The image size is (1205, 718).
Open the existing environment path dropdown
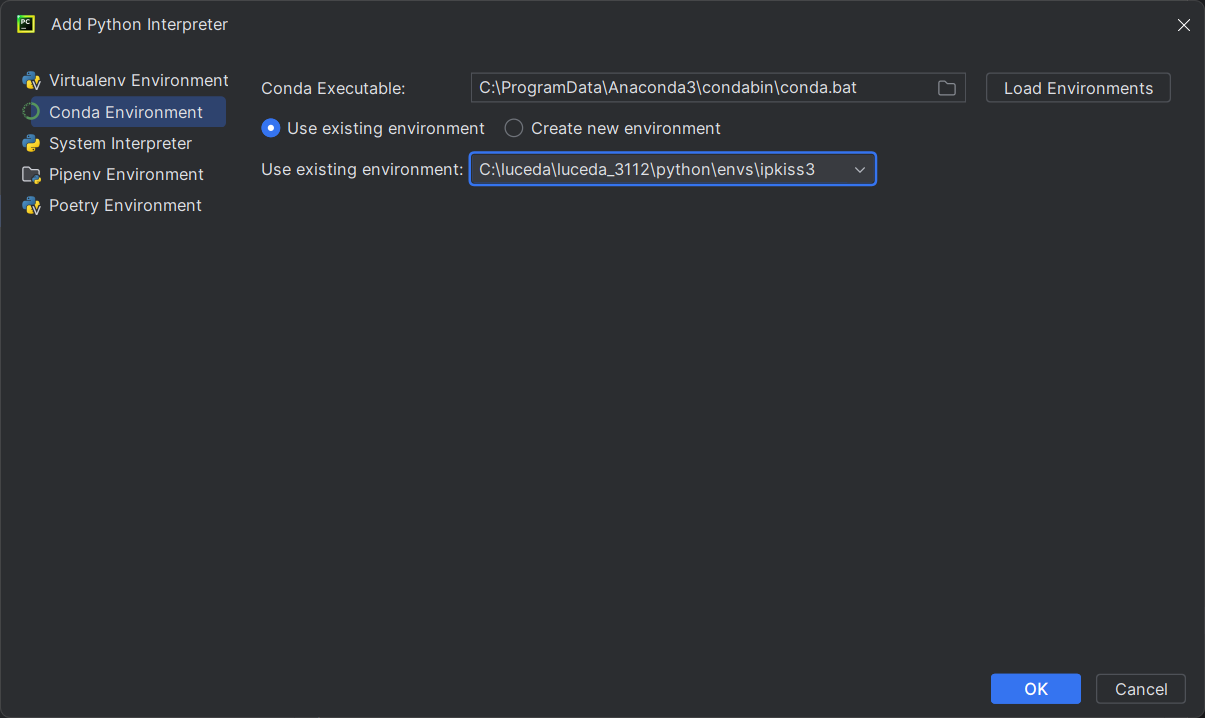(x=660, y=170)
